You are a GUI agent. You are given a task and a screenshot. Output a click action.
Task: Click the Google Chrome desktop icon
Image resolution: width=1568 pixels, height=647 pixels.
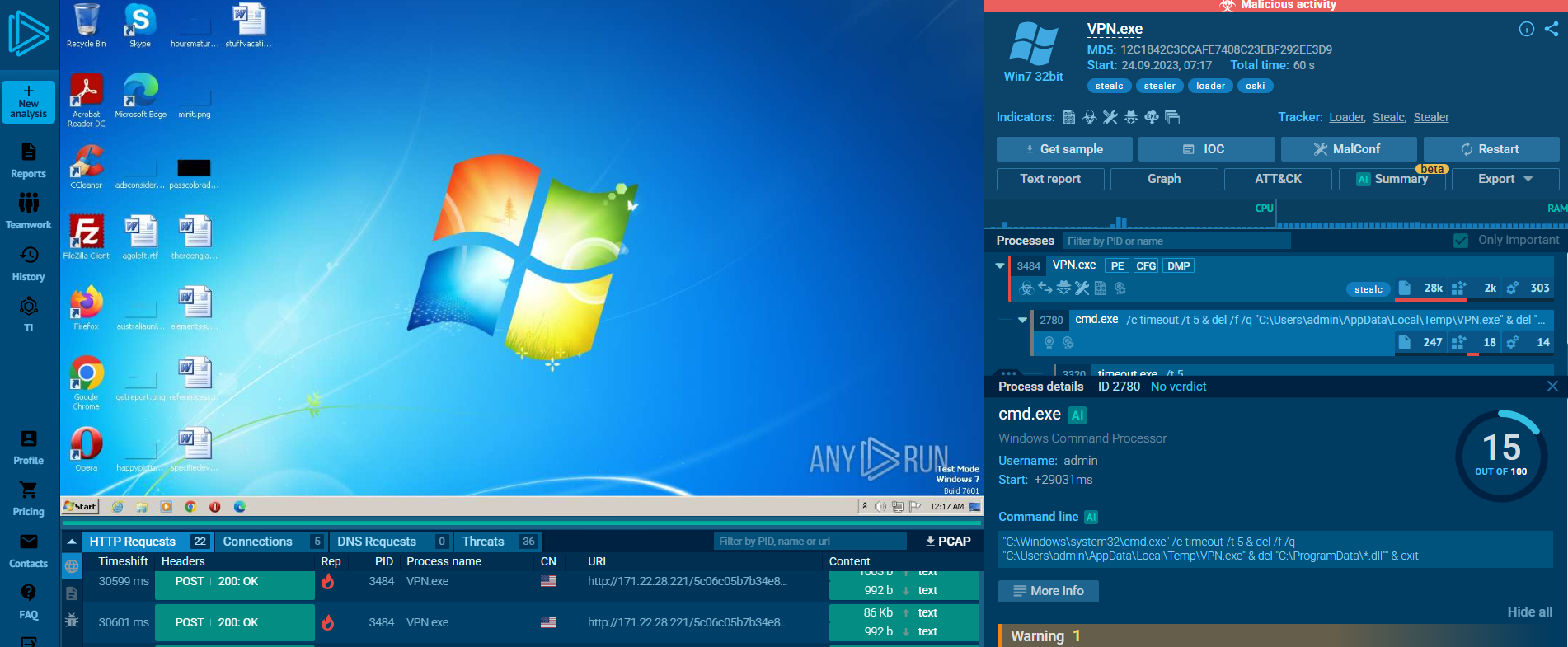click(x=86, y=383)
